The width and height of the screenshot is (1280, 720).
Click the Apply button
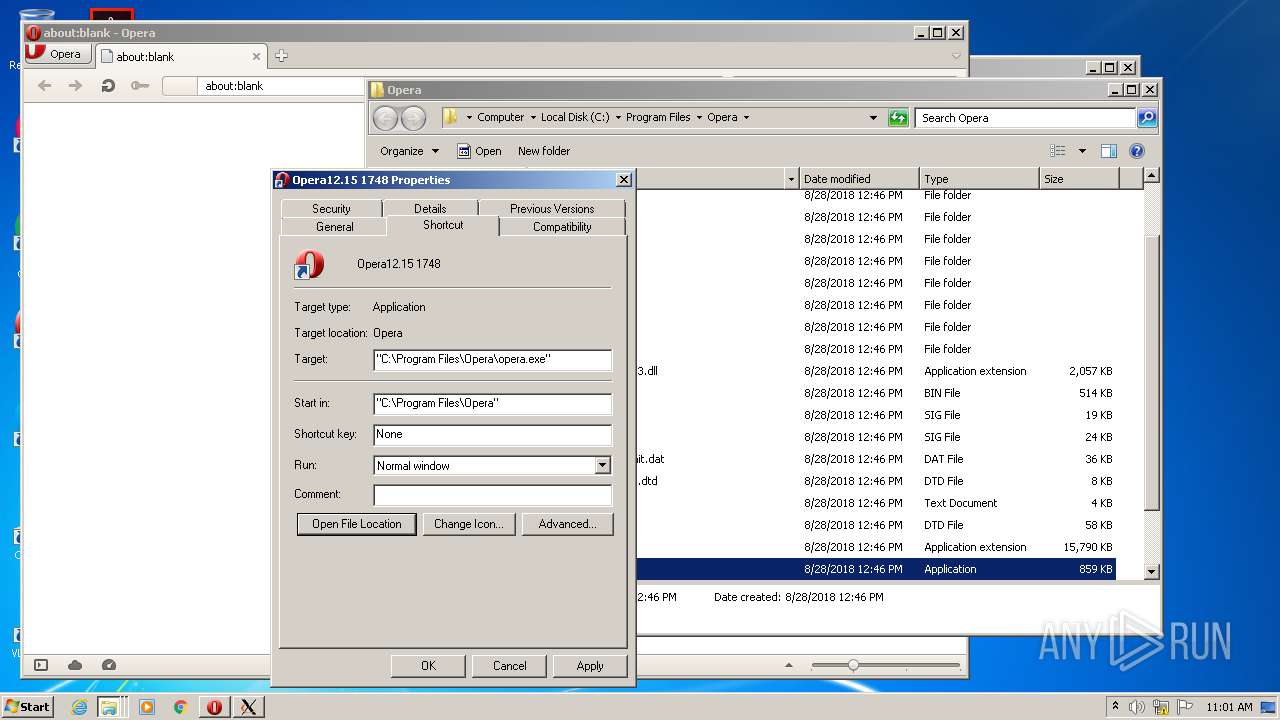point(590,666)
